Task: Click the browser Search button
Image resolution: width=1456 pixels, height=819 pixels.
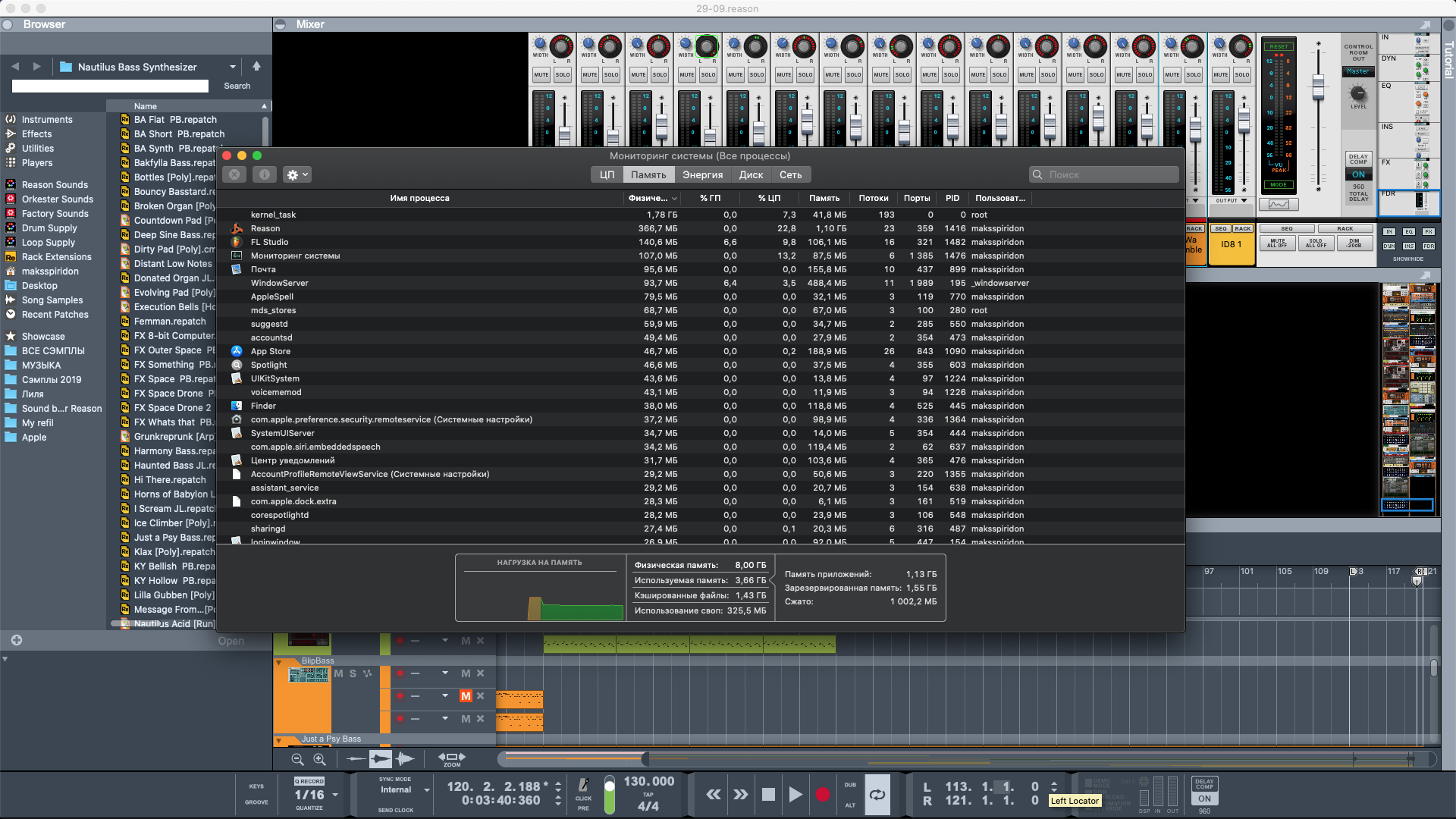Action: pyautogui.click(x=237, y=86)
